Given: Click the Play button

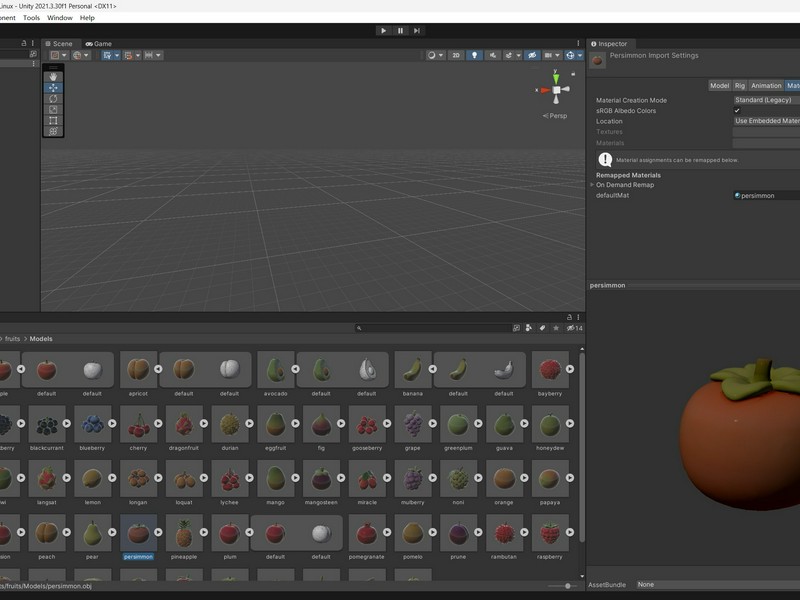Looking at the screenshot, I should [x=384, y=31].
